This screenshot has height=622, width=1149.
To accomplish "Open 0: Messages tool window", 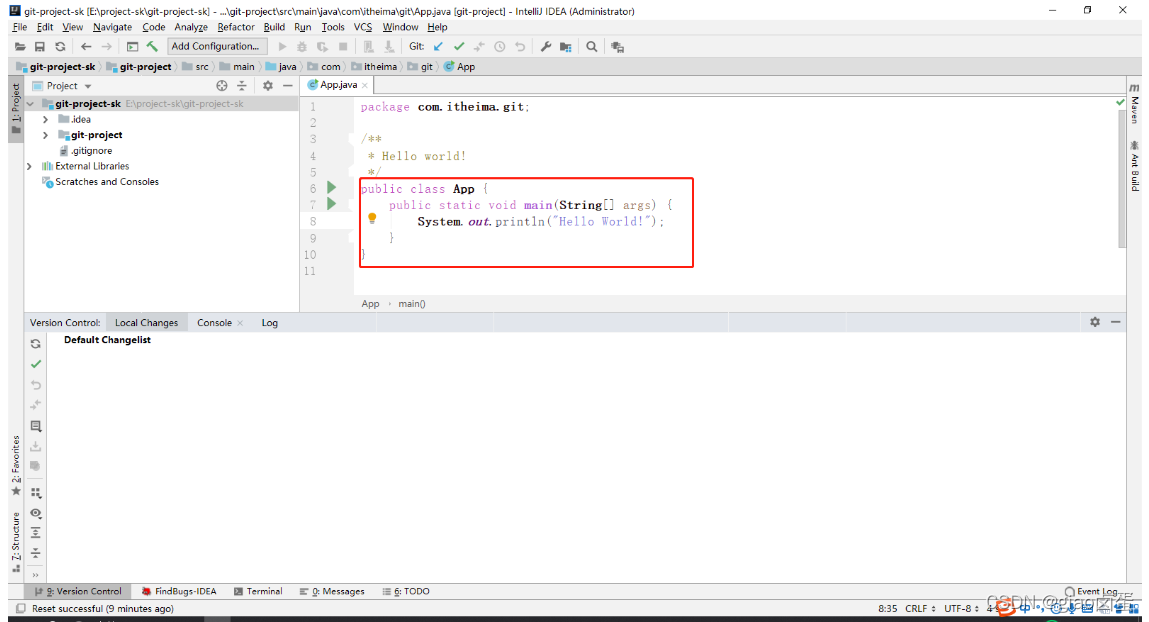I will [332, 591].
